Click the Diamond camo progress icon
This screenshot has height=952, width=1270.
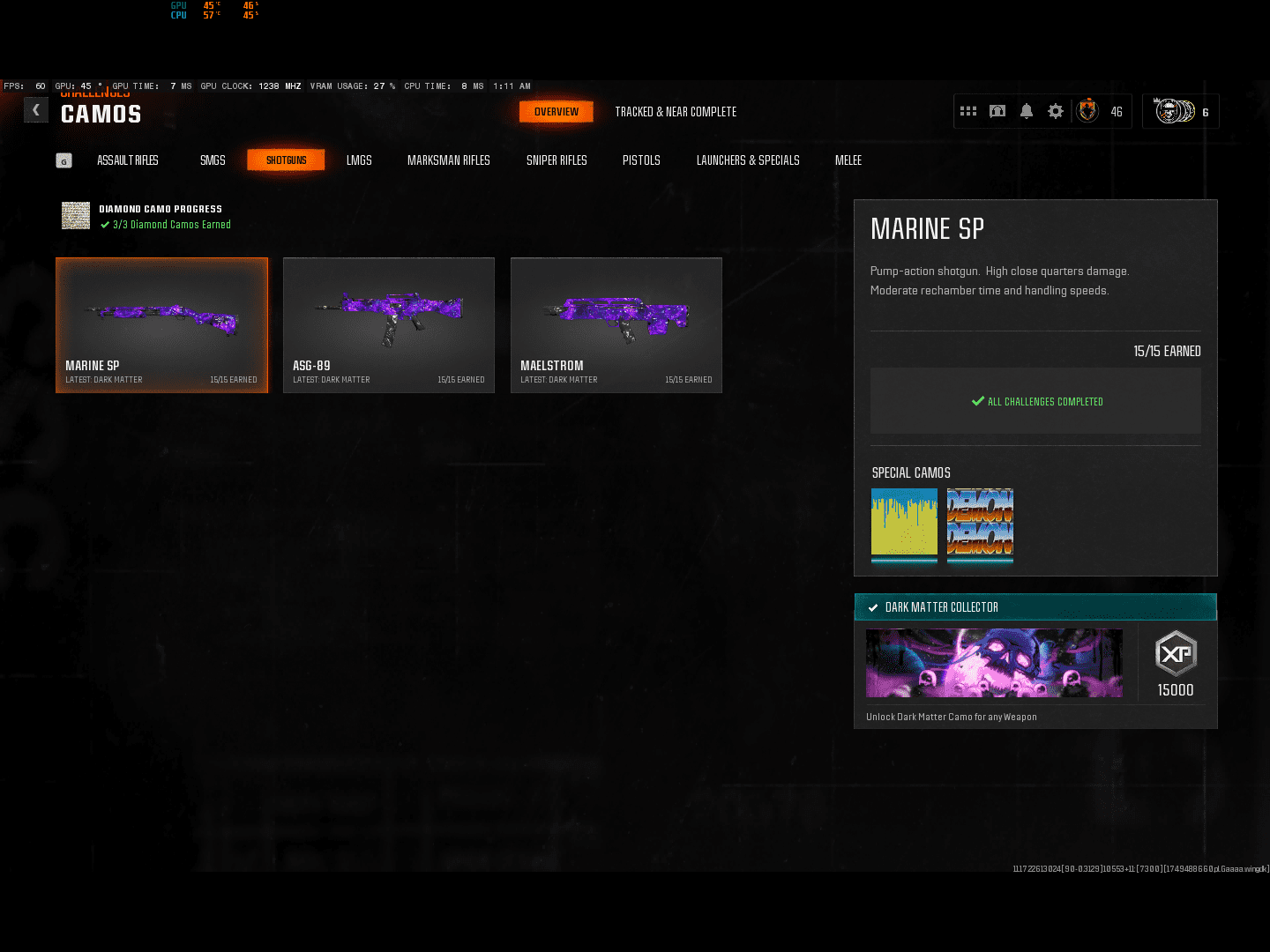click(76, 216)
